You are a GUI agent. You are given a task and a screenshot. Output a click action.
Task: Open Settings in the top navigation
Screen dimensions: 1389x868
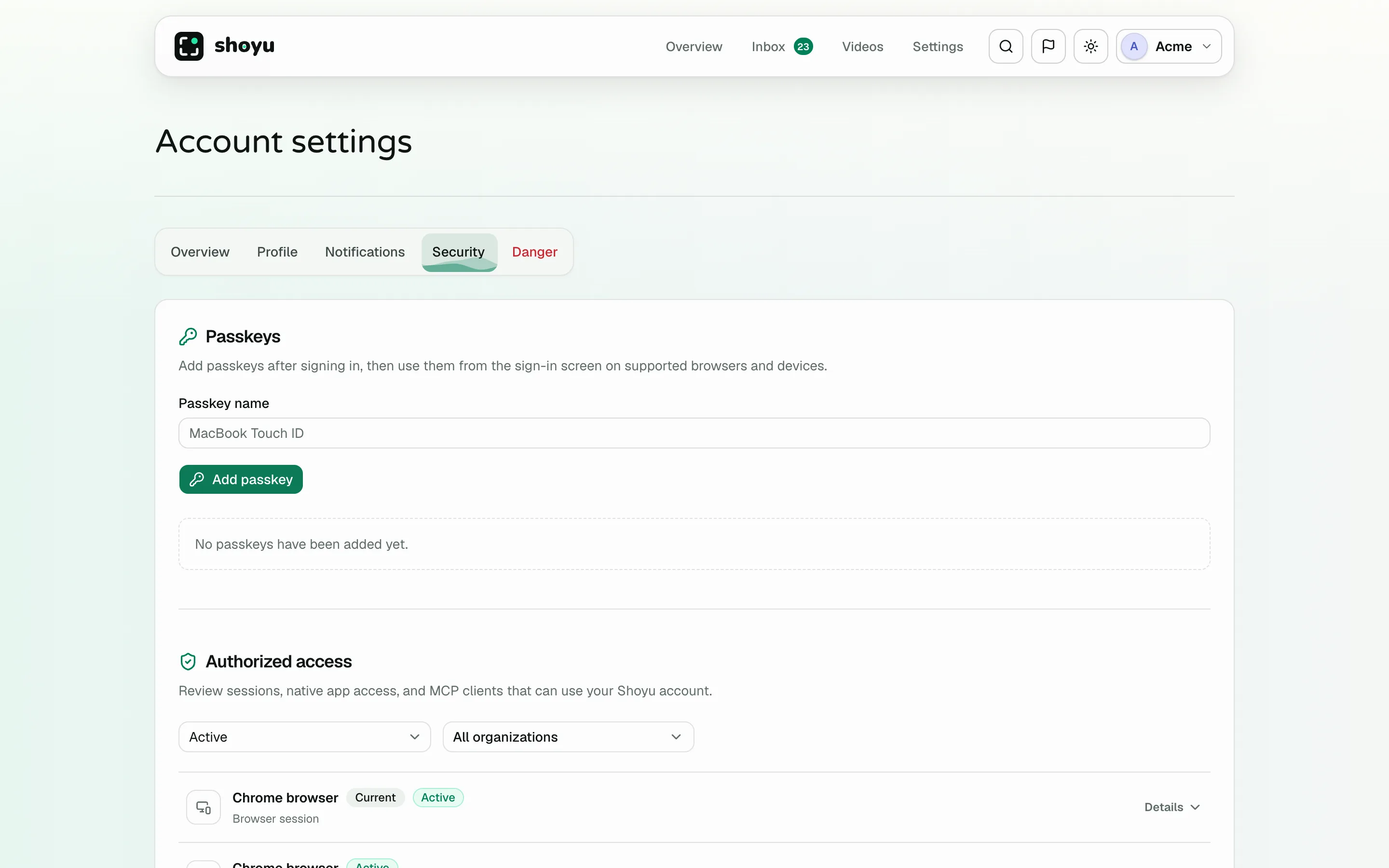point(937,46)
